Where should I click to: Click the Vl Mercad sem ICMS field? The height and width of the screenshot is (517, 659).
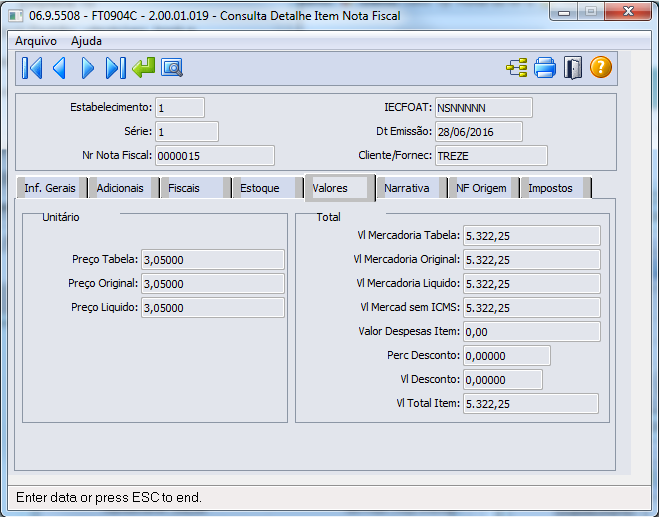(x=532, y=307)
